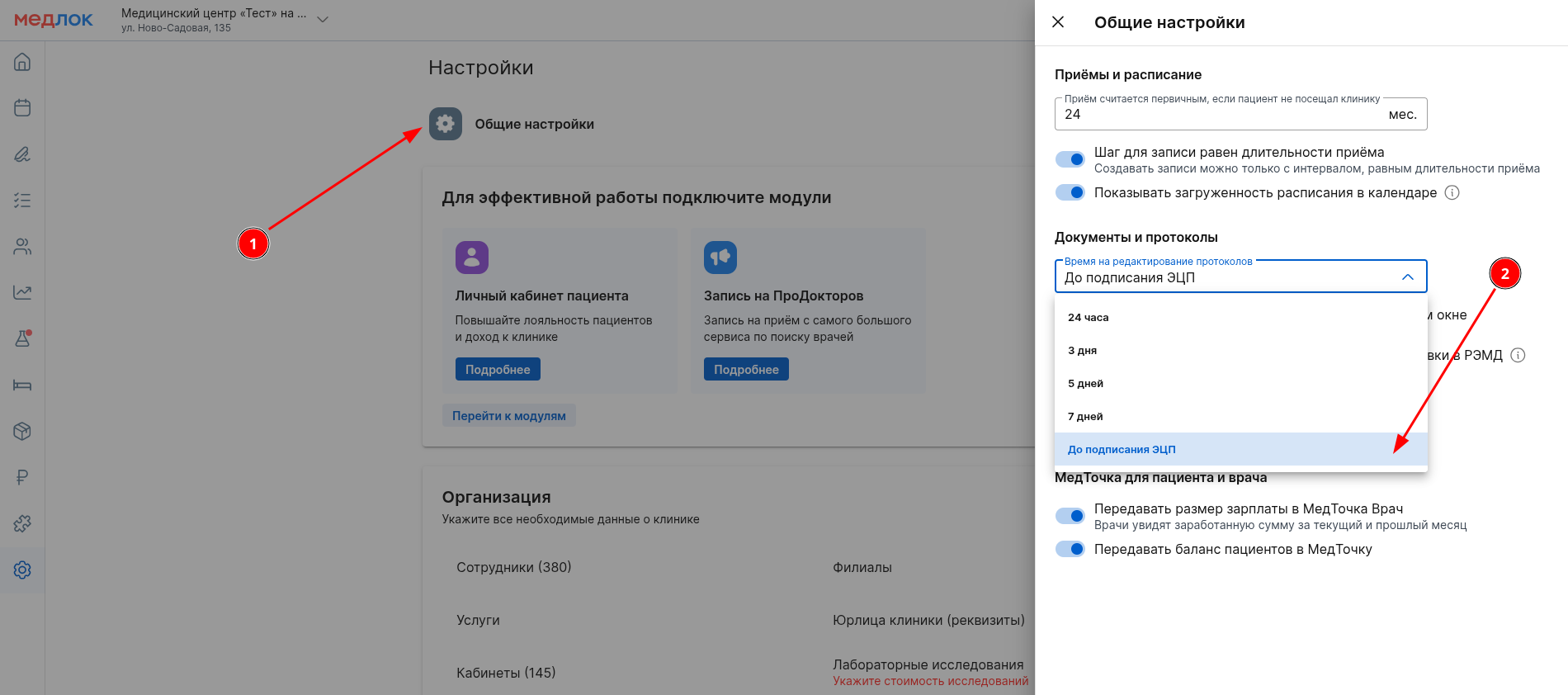Screen dimensions: 1568x695
Task: Select the 5 дней option
Action: pos(1241,383)
